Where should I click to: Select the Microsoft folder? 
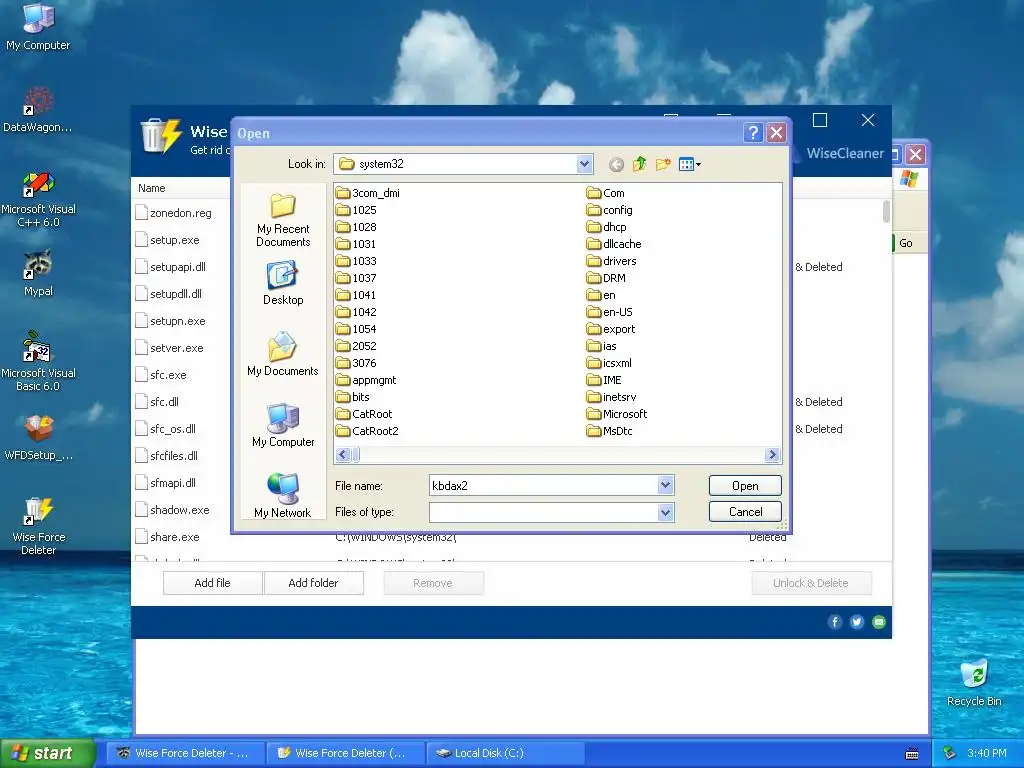click(616, 413)
